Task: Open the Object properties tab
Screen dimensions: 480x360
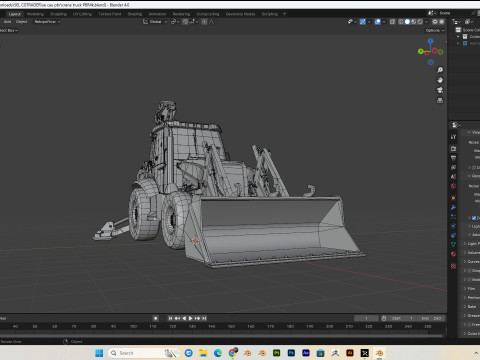Action: click(453, 198)
